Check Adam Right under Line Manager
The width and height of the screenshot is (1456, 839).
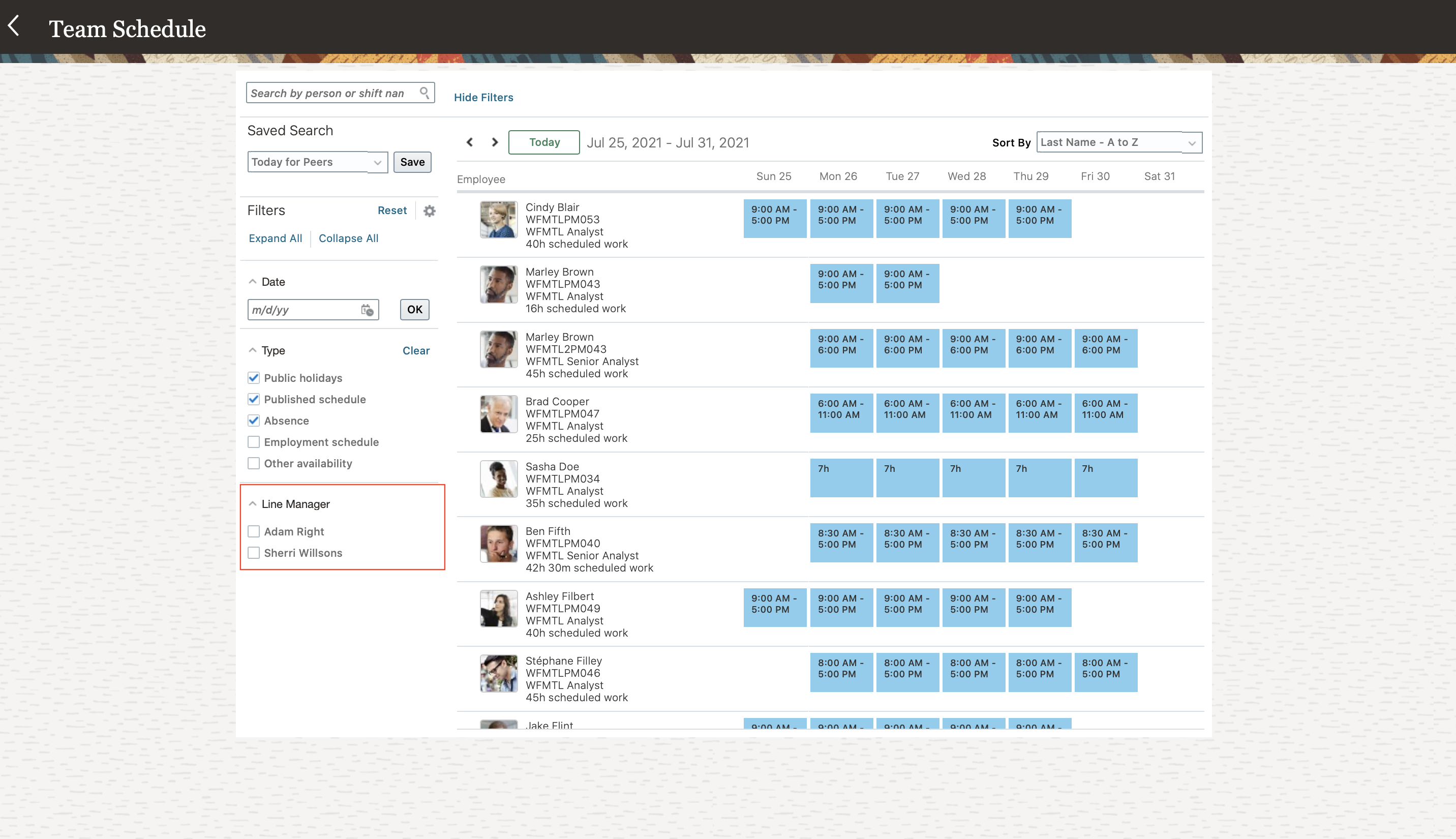click(x=253, y=531)
